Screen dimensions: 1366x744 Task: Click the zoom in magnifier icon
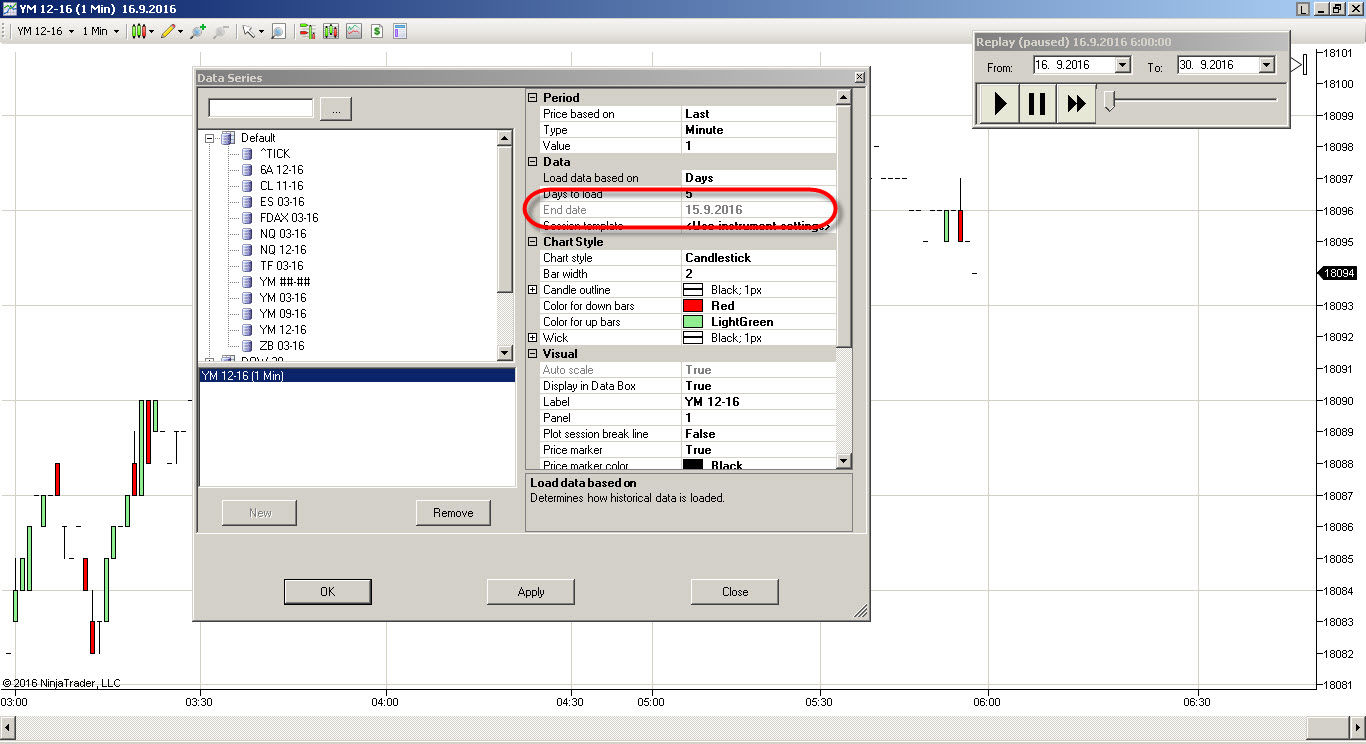[198, 31]
